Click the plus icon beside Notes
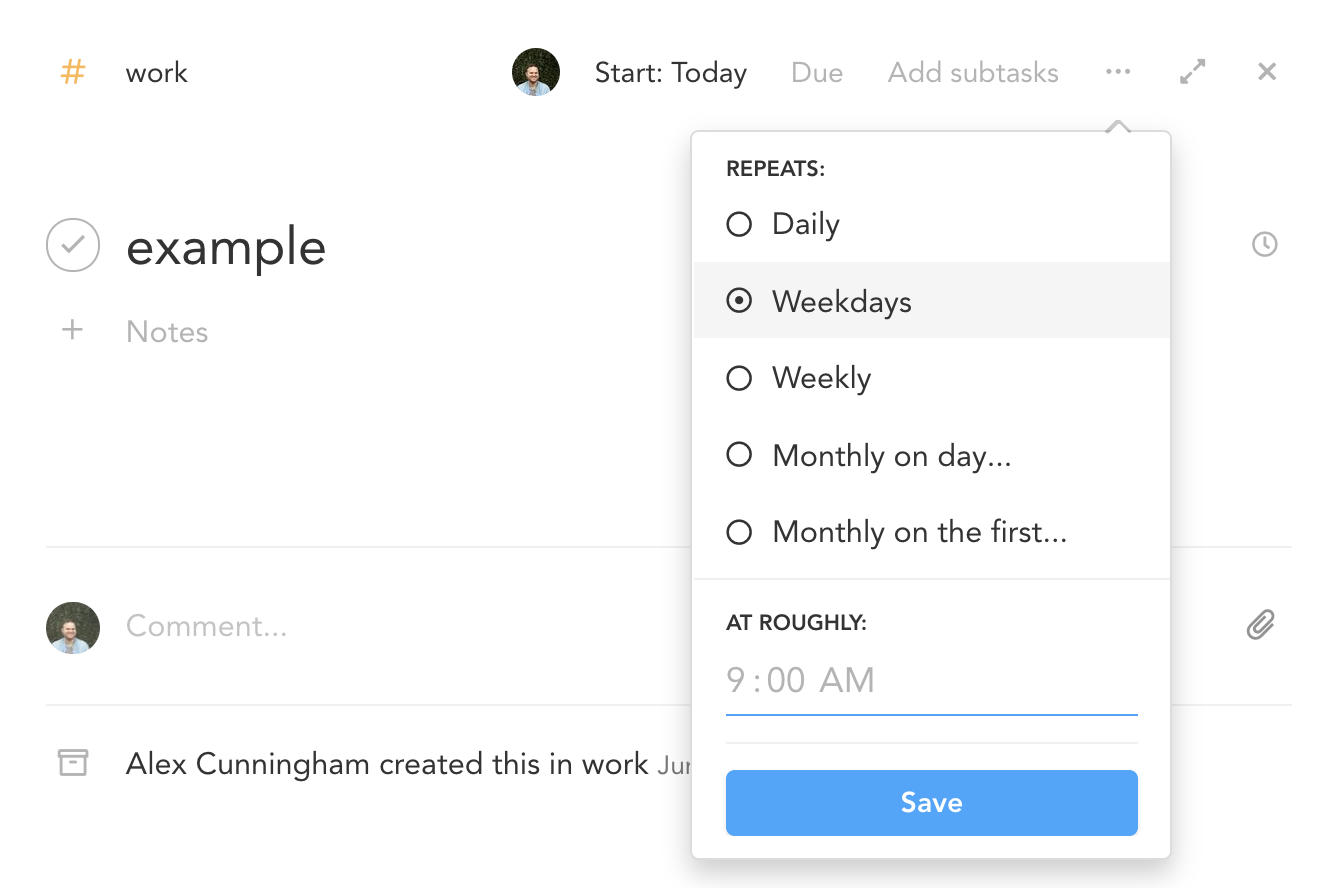The height and width of the screenshot is (888, 1340). (72, 331)
